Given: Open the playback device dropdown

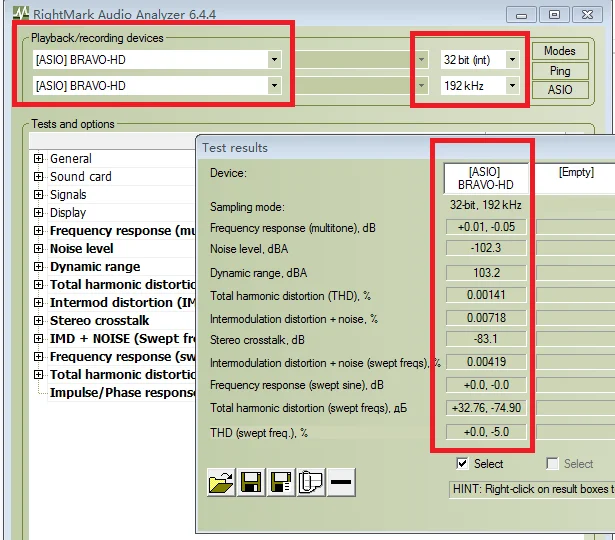Looking at the screenshot, I should [274, 60].
